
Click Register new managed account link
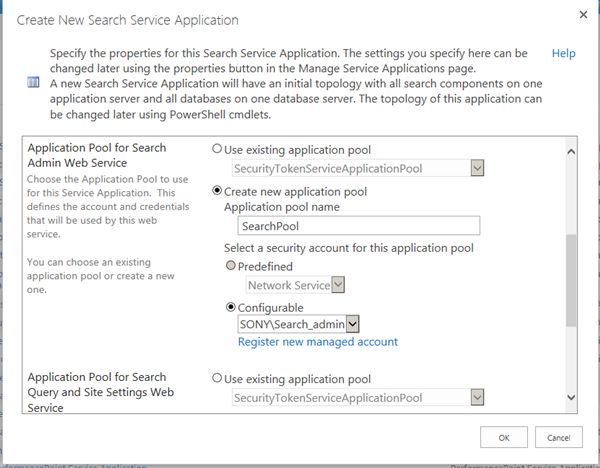(318, 342)
